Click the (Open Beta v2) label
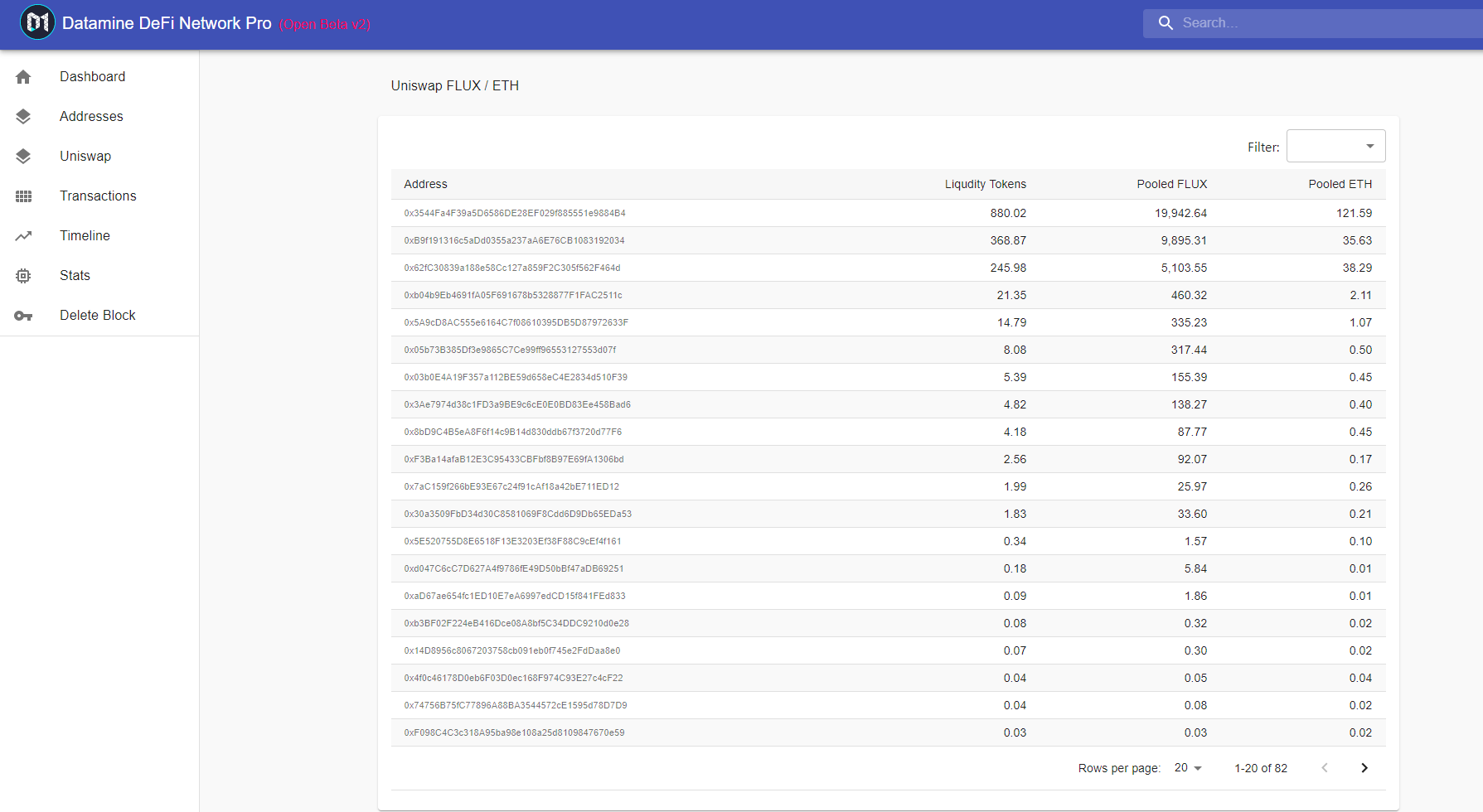 pyautogui.click(x=325, y=25)
